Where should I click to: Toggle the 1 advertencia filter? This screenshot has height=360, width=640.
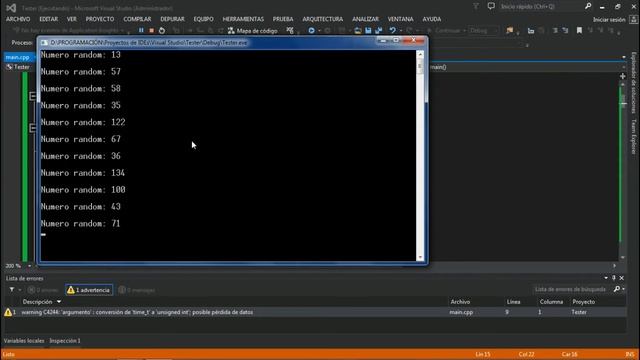tap(89, 290)
